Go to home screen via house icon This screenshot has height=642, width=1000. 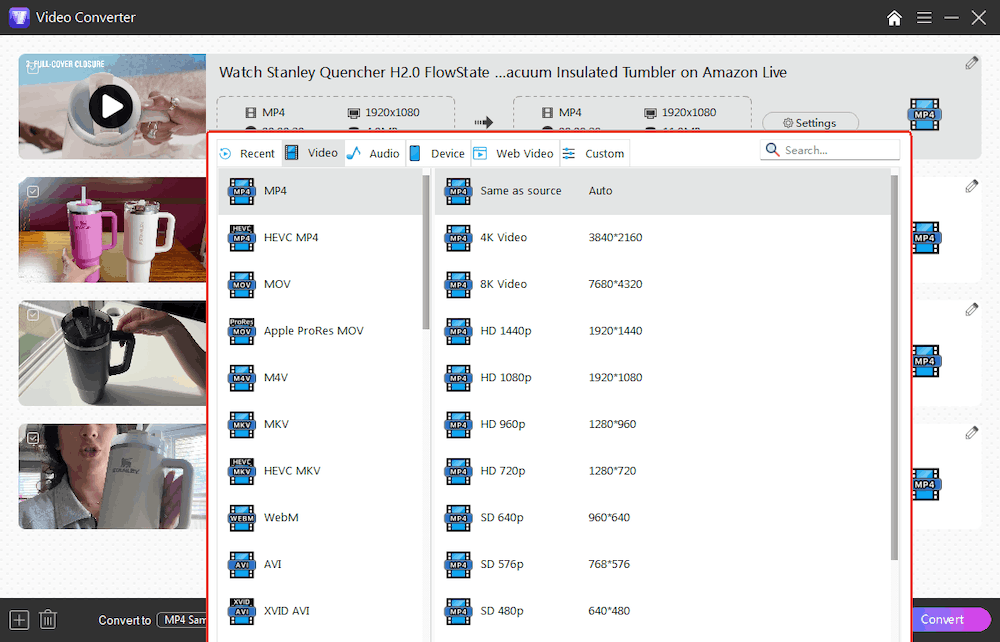[x=894, y=18]
